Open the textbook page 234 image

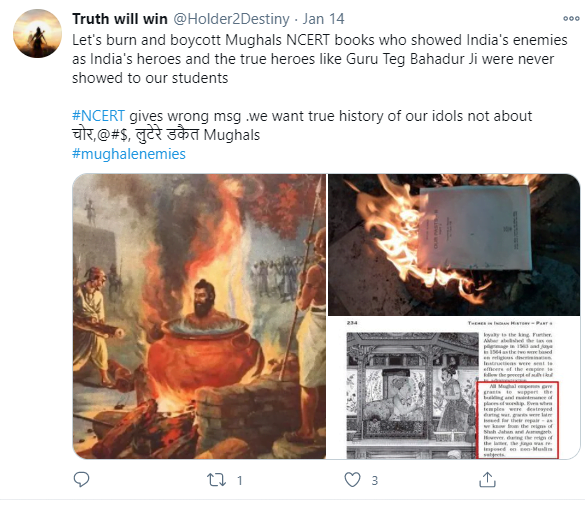click(x=454, y=388)
